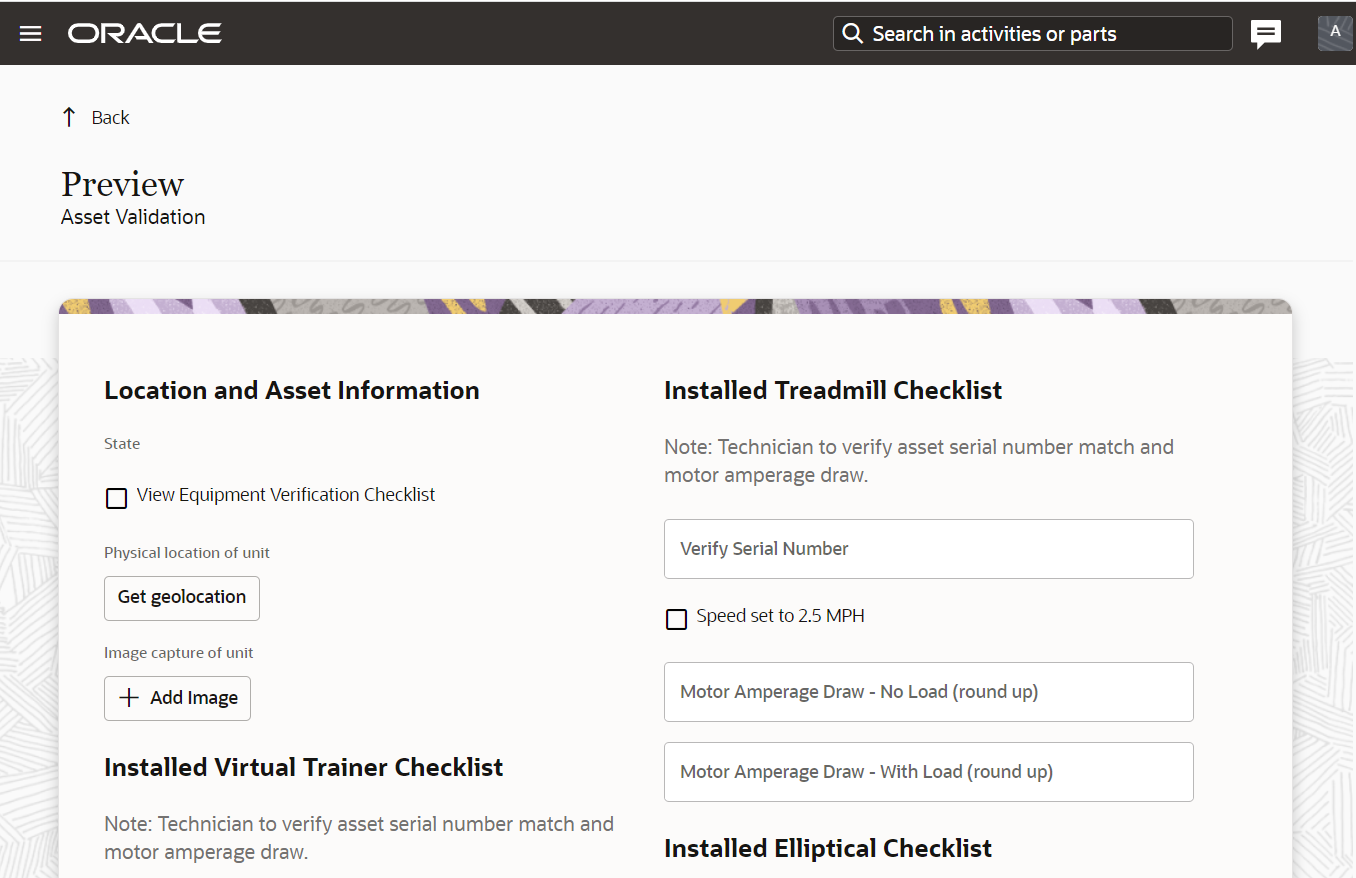The width and height of the screenshot is (1356, 878).
Task: Click the Location and Asset Information heading
Action: tap(291, 390)
